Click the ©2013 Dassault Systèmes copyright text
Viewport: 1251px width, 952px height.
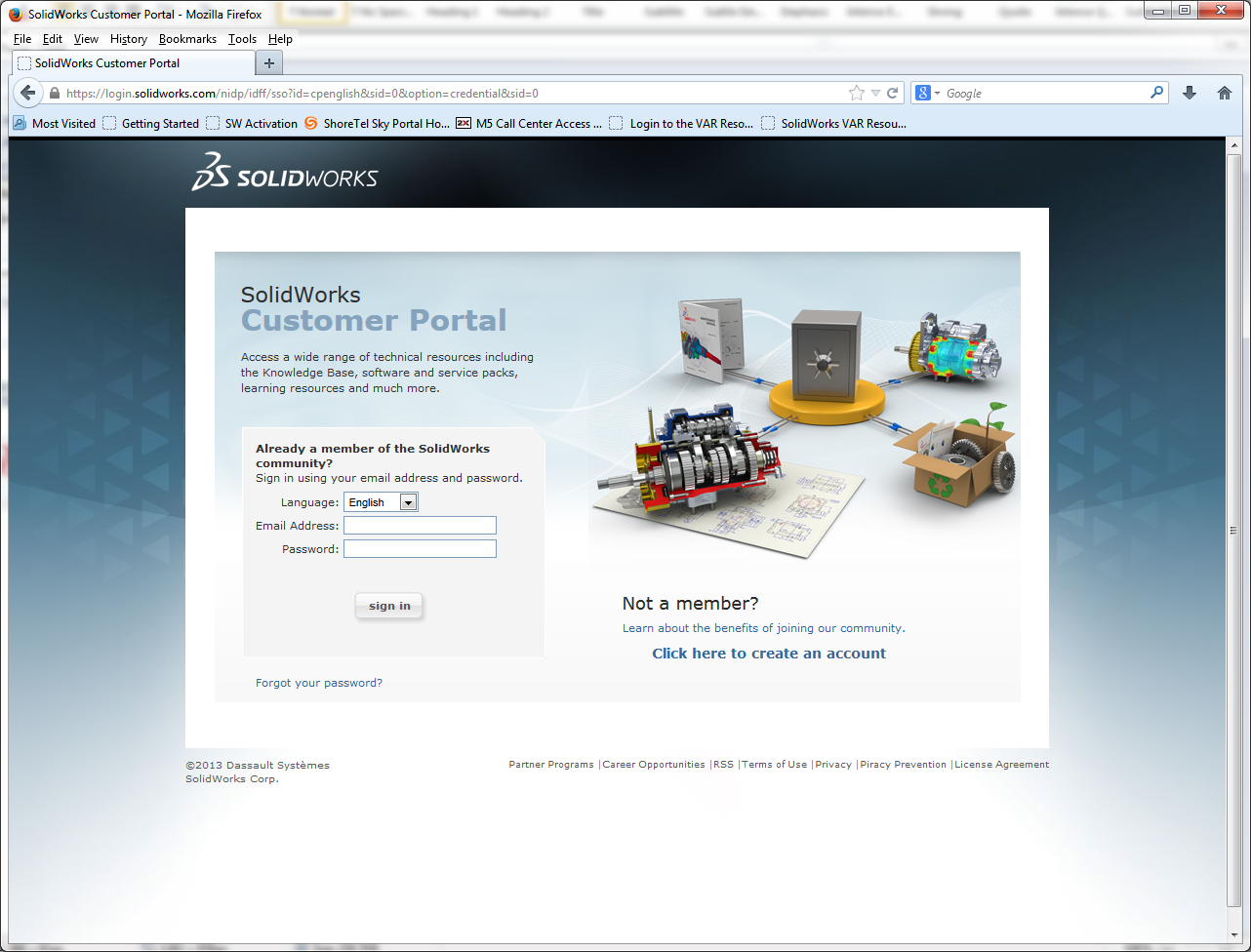[258, 772]
